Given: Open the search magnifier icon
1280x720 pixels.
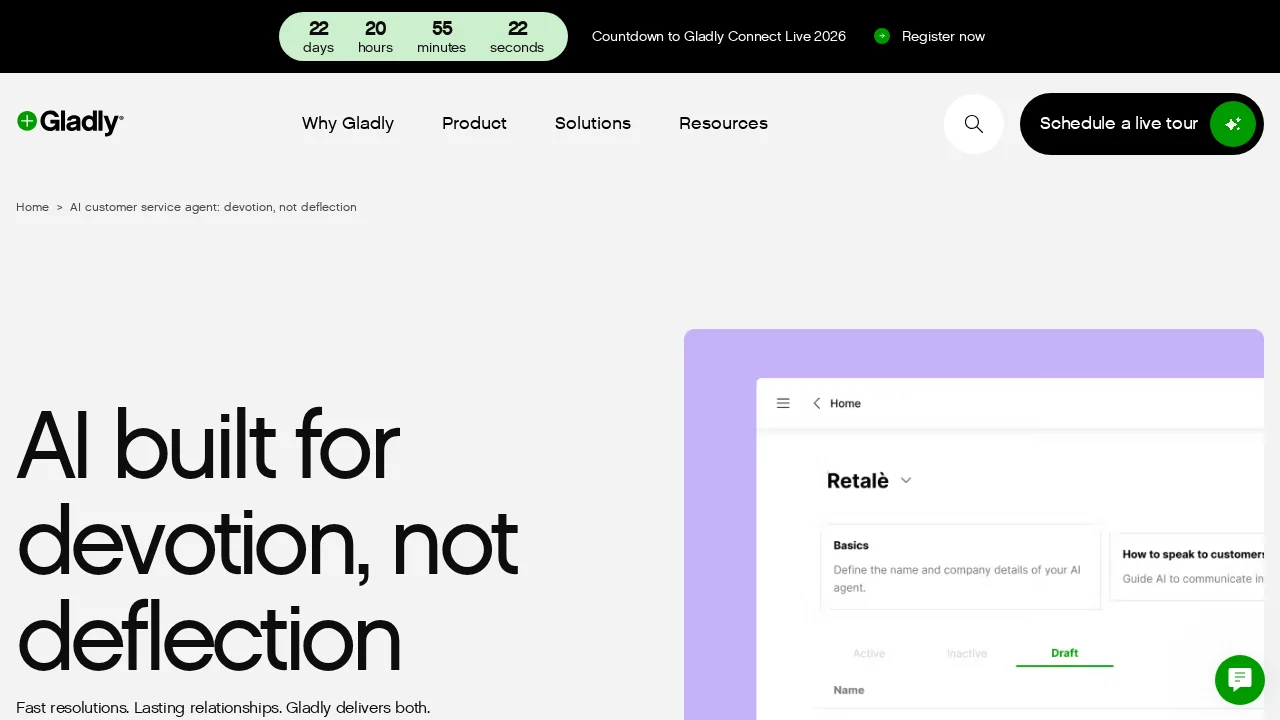Looking at the screenshot, I should tap(973, 124).
